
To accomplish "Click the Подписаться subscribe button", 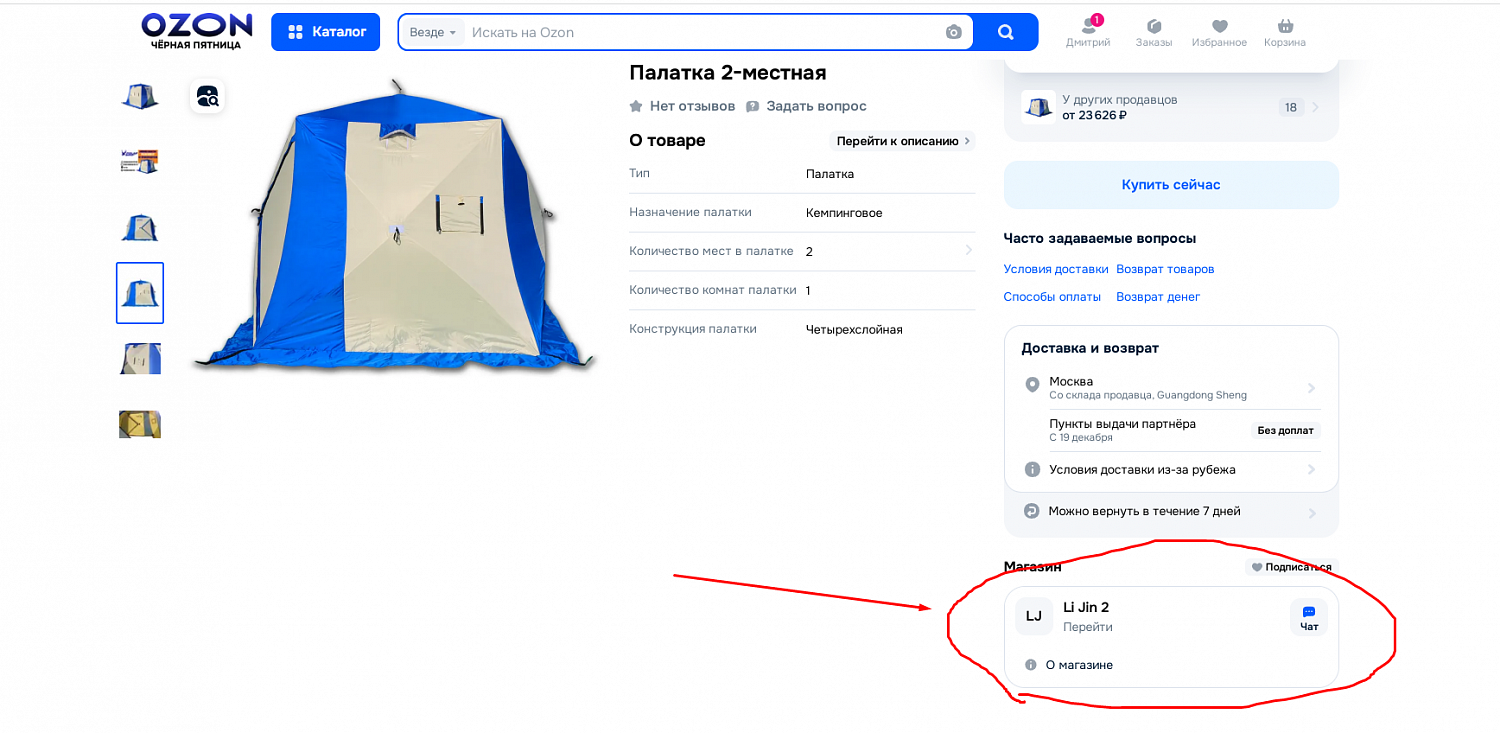I will (1291, 567).
